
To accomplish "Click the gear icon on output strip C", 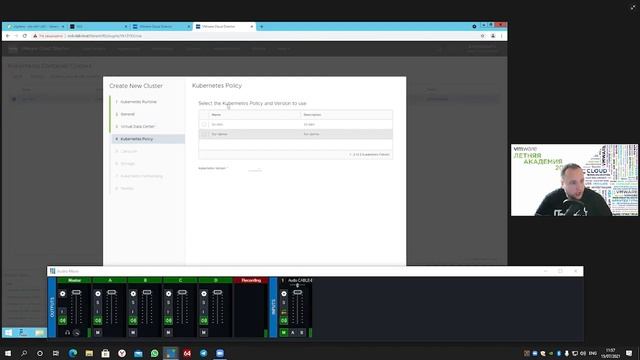I will click(169, 293).
